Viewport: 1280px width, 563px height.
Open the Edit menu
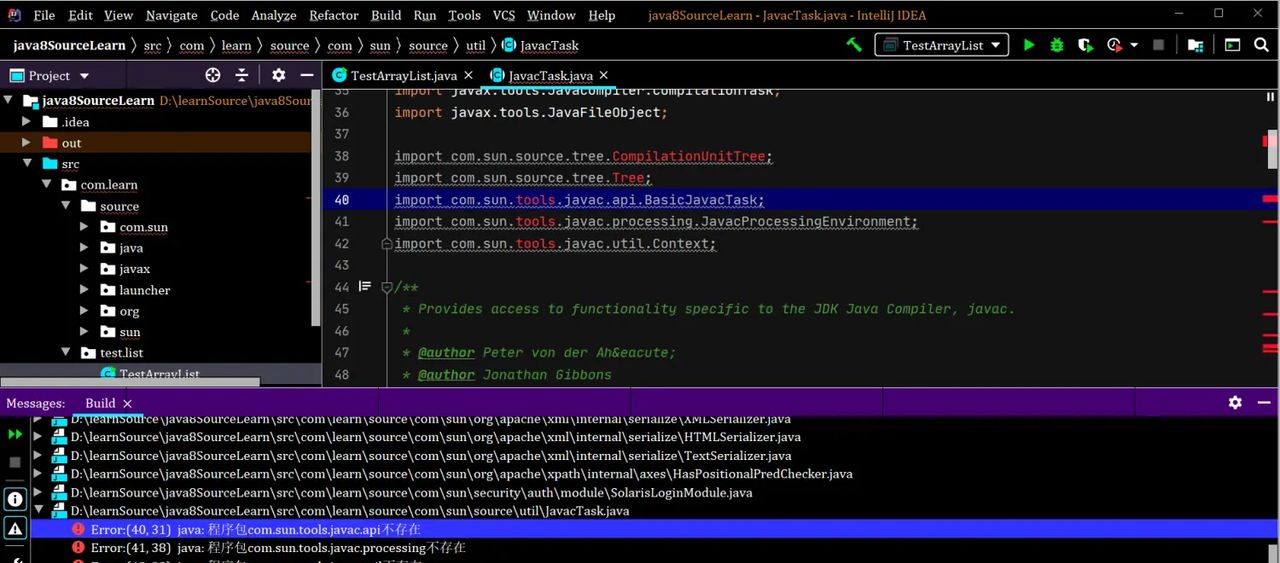click(x=81, y=15)
